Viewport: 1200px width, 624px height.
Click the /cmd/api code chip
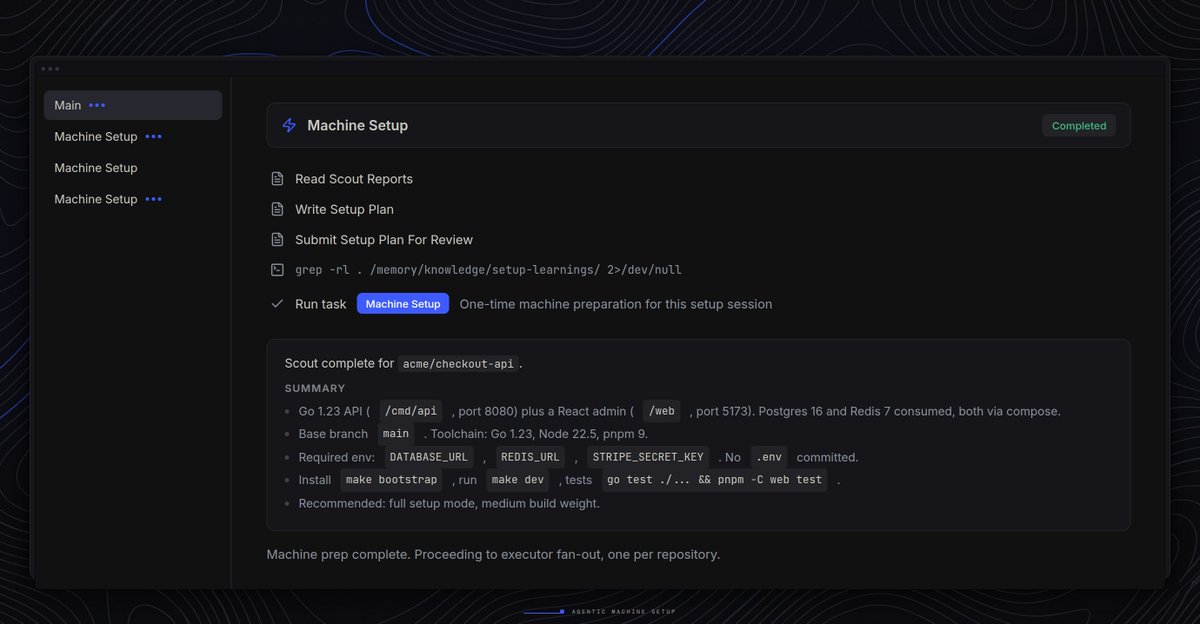(x=411, y=411)
